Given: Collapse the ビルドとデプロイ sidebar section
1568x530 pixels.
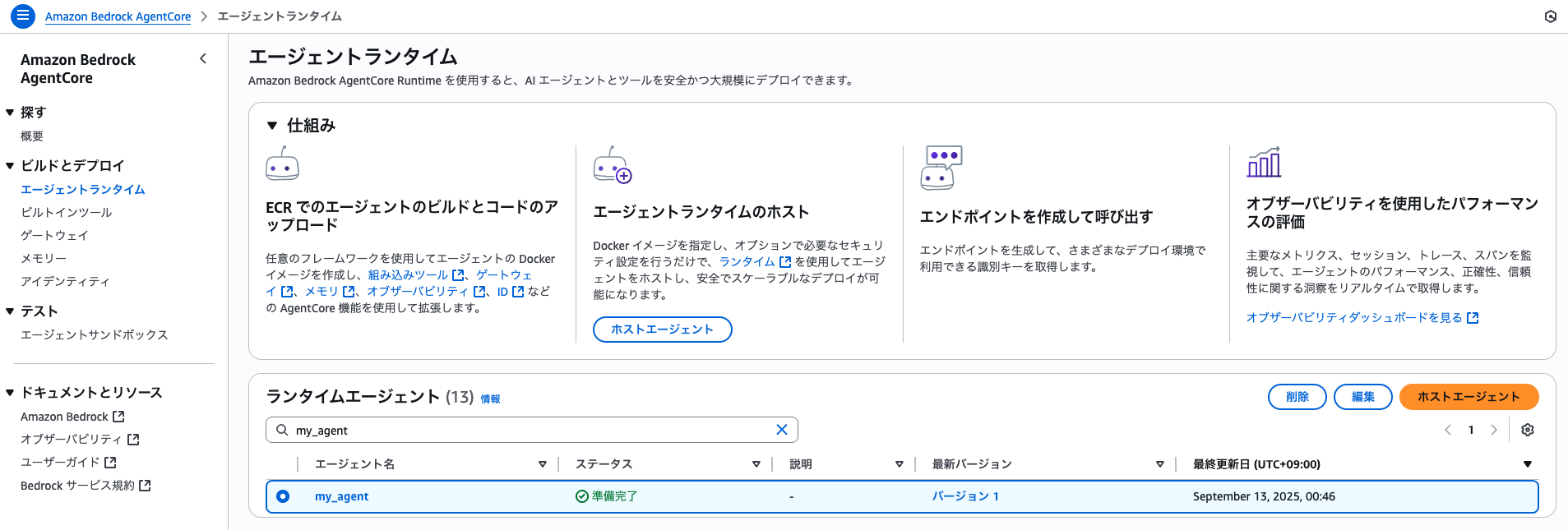Looking at the screenshot, I should coord(10,166).
